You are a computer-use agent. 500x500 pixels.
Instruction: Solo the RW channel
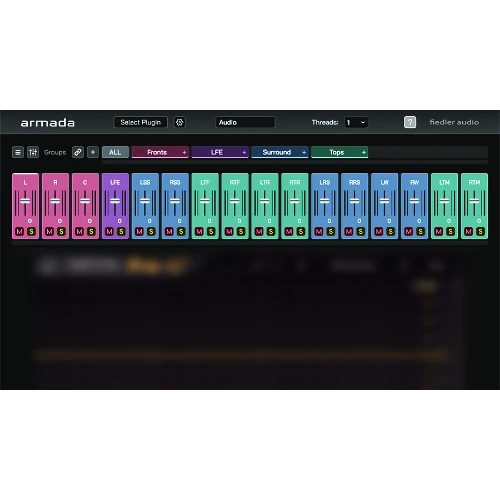[421, 231]
